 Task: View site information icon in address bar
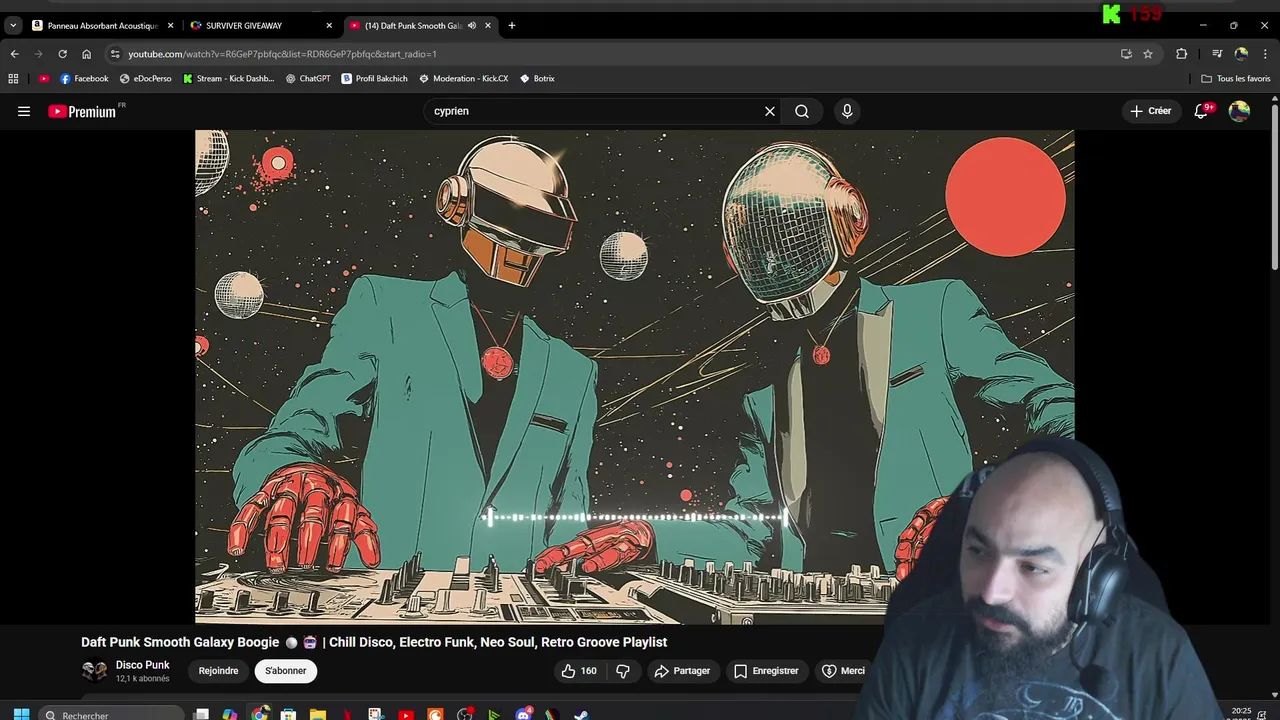(x=115, y=54)
